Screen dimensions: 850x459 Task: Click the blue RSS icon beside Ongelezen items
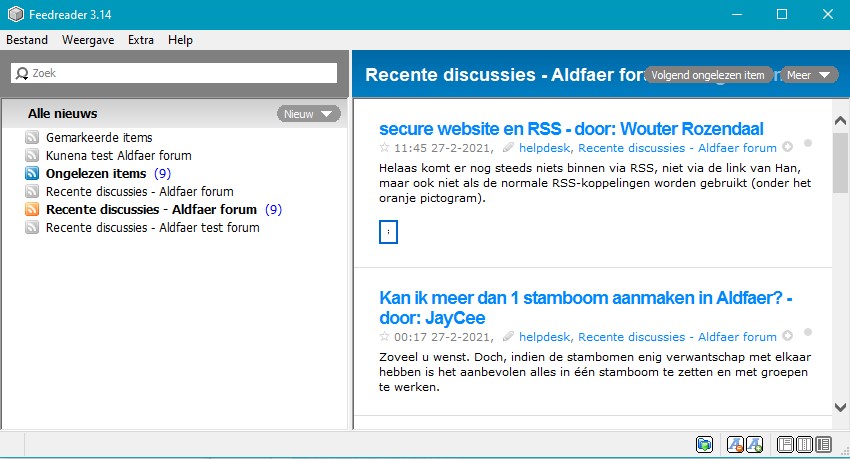[32, 174]
